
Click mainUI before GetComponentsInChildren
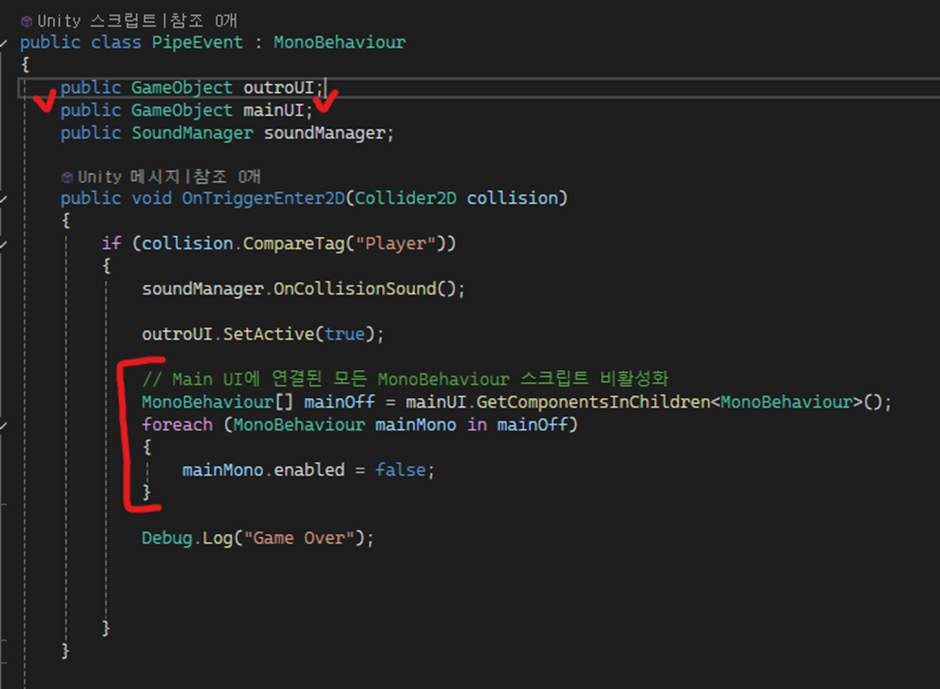pyautogui.click(x=436, y=402)
